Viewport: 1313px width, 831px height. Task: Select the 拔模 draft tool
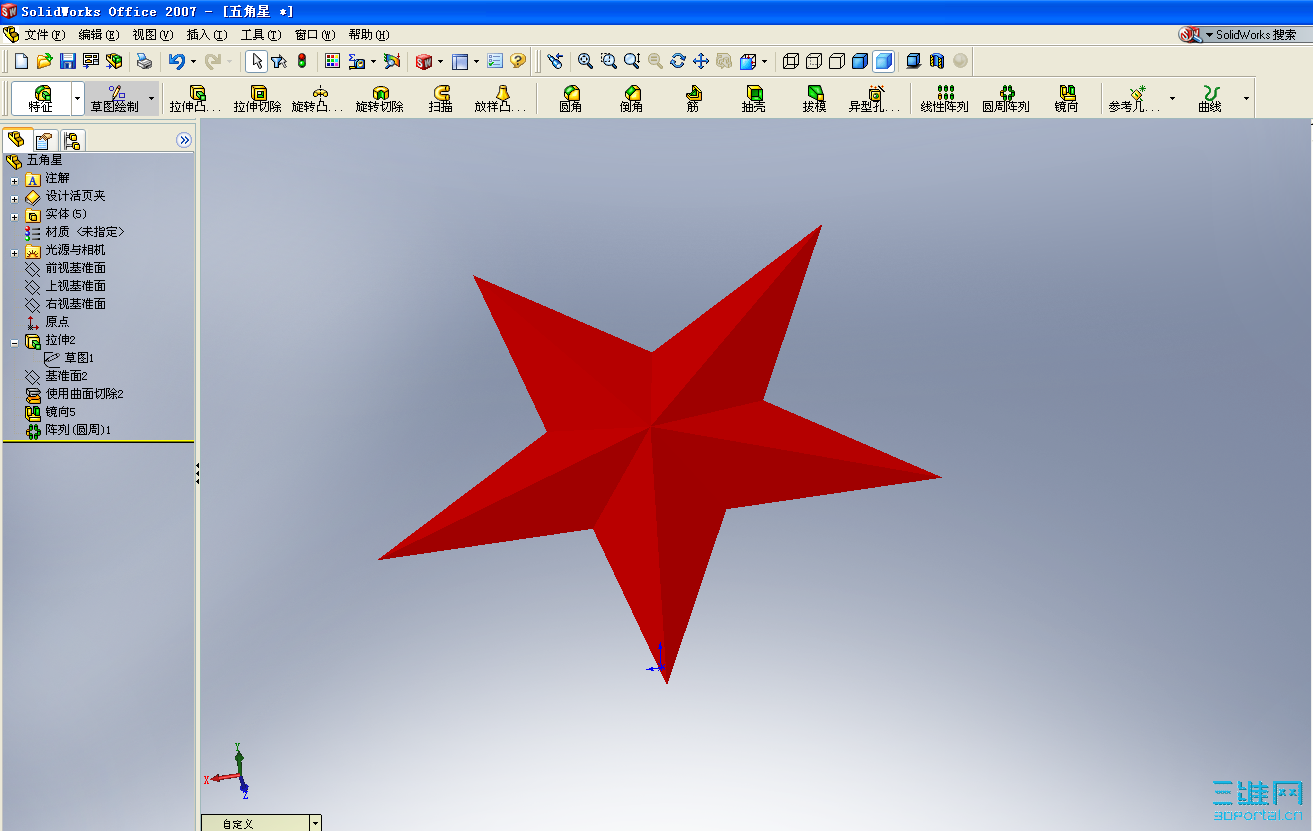click(x=815, y=98)
